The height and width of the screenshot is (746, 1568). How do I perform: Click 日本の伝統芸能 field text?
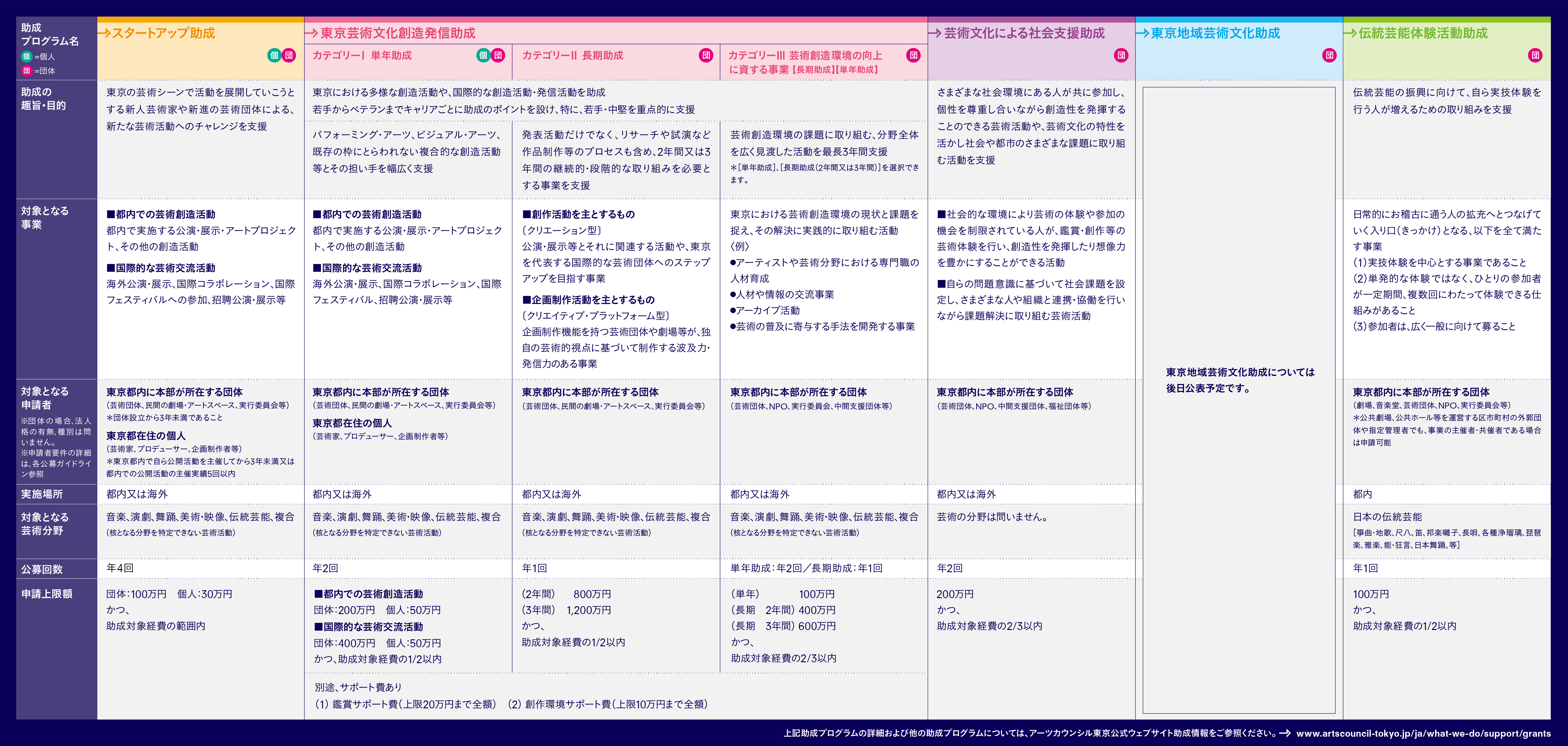pyautogui.click(x=1387, y=517)
